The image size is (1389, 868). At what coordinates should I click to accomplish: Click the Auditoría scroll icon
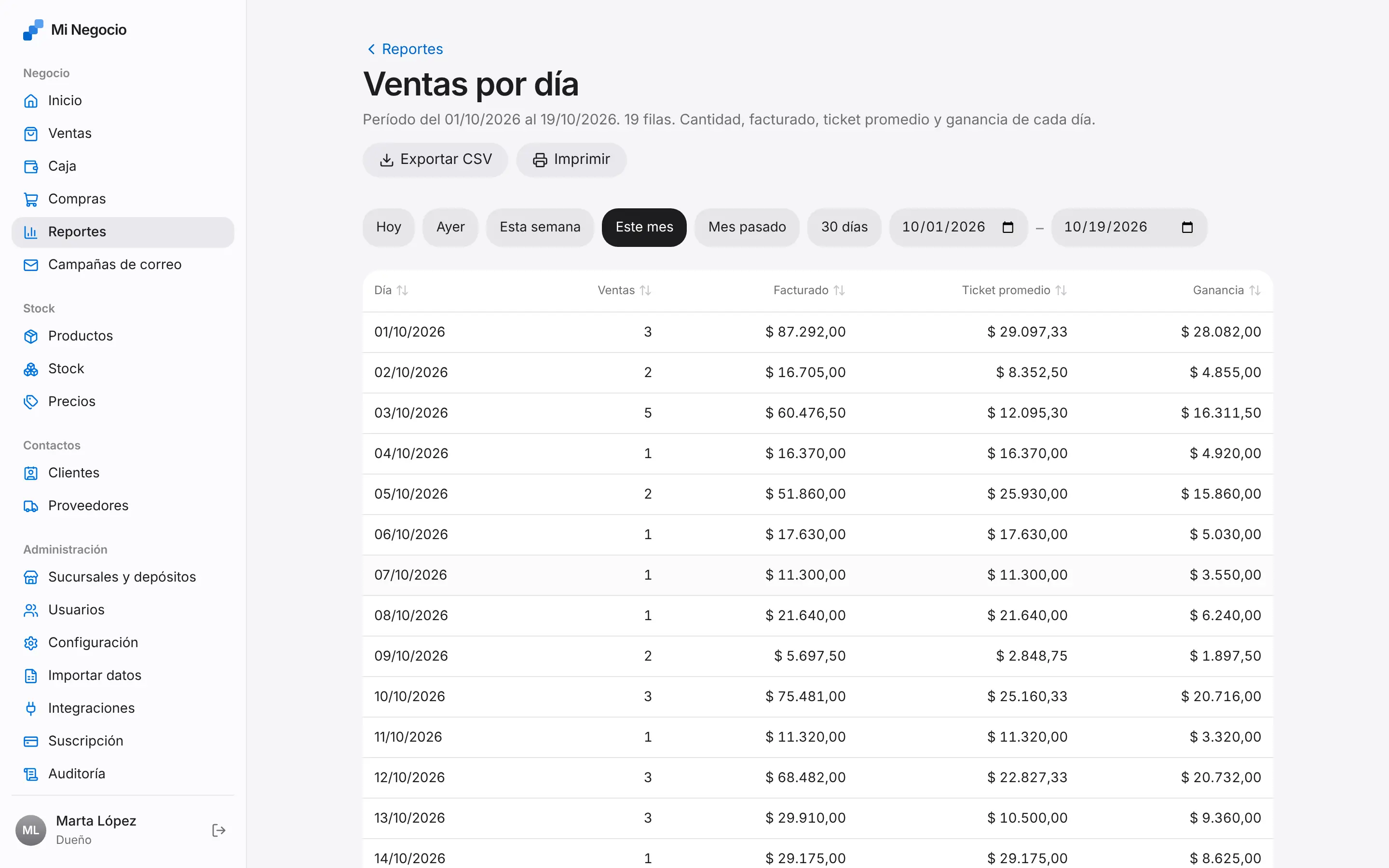(x=31, y=774)
